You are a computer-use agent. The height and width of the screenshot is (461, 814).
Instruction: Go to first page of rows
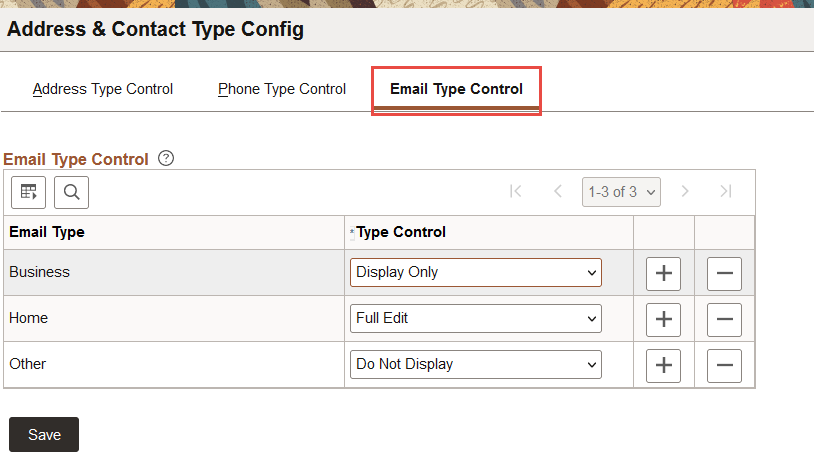click(516, 191)
